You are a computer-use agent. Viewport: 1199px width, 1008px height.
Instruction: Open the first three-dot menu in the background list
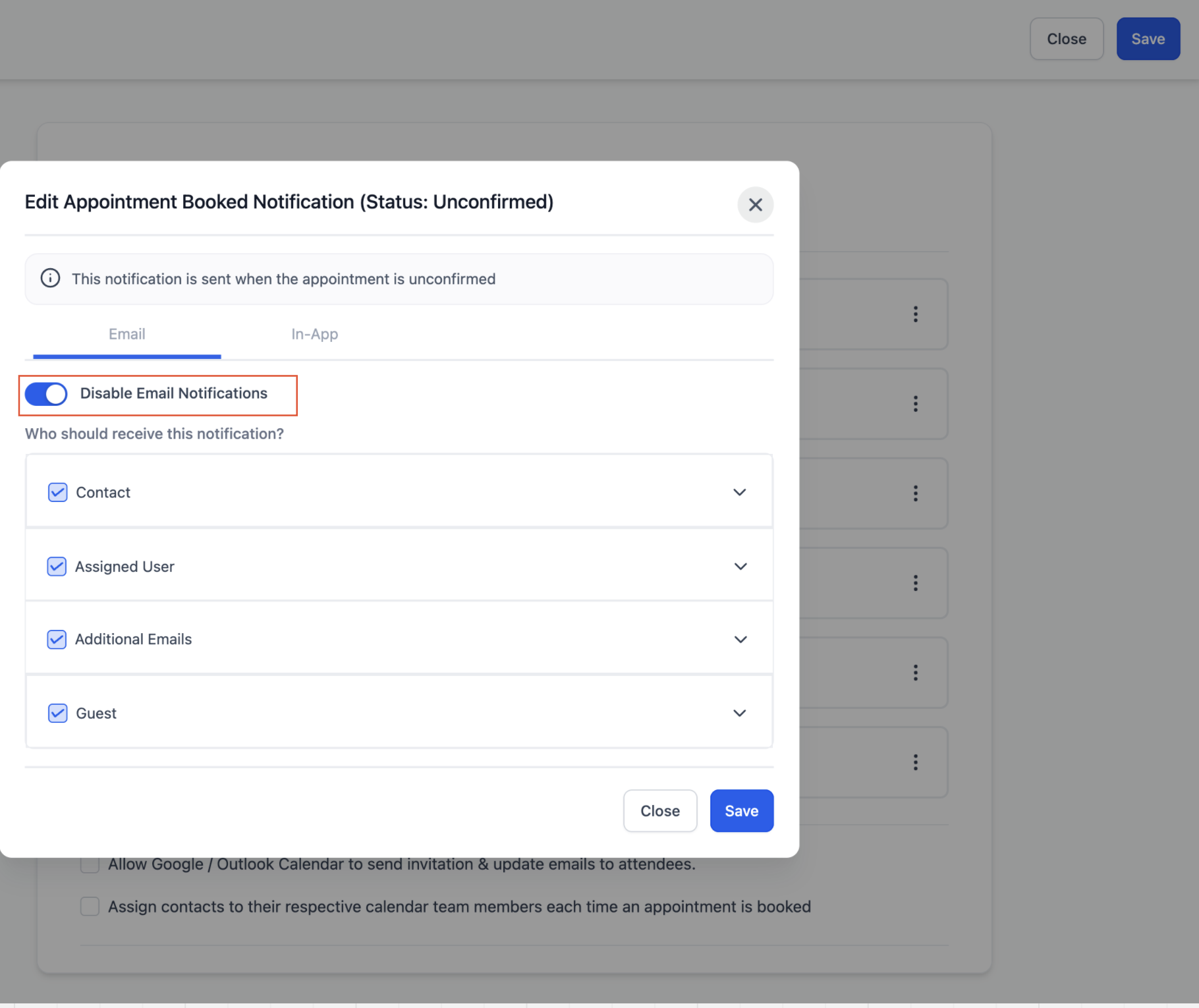(x=915, y=314)
